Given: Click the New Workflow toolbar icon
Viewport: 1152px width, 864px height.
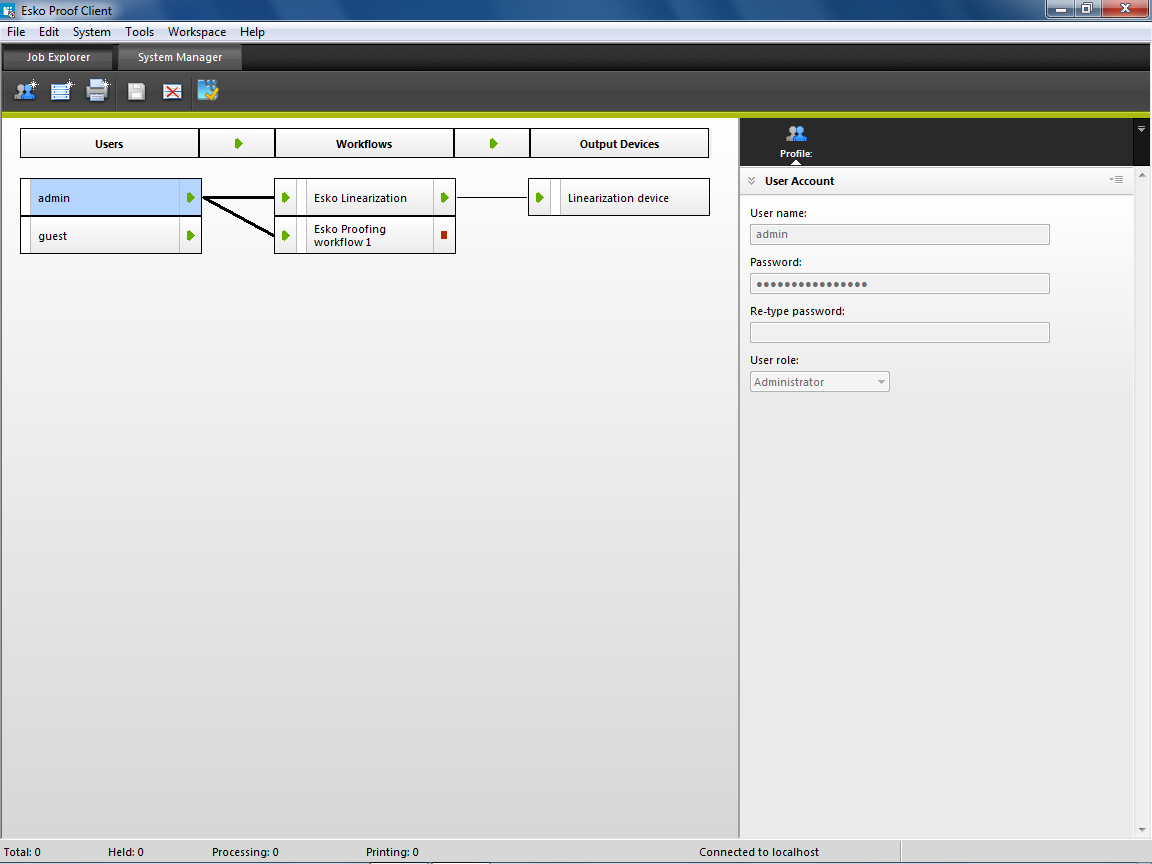Looking at the screenshot, I should [62, 91].
